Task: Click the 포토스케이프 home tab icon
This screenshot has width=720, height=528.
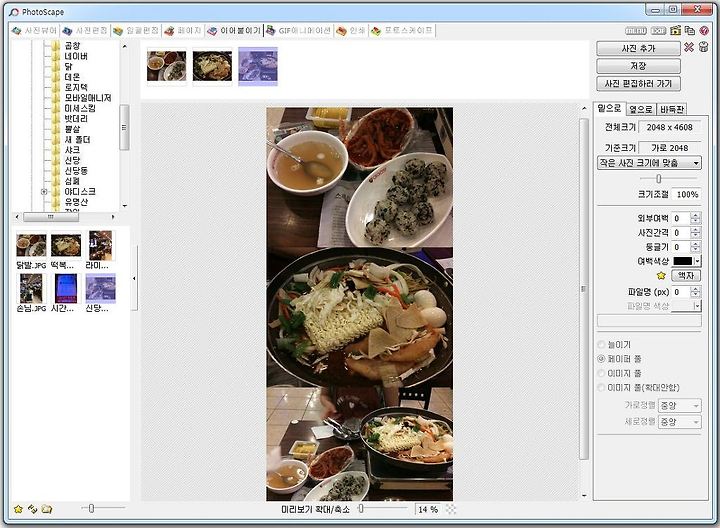Action: [376, 31]
